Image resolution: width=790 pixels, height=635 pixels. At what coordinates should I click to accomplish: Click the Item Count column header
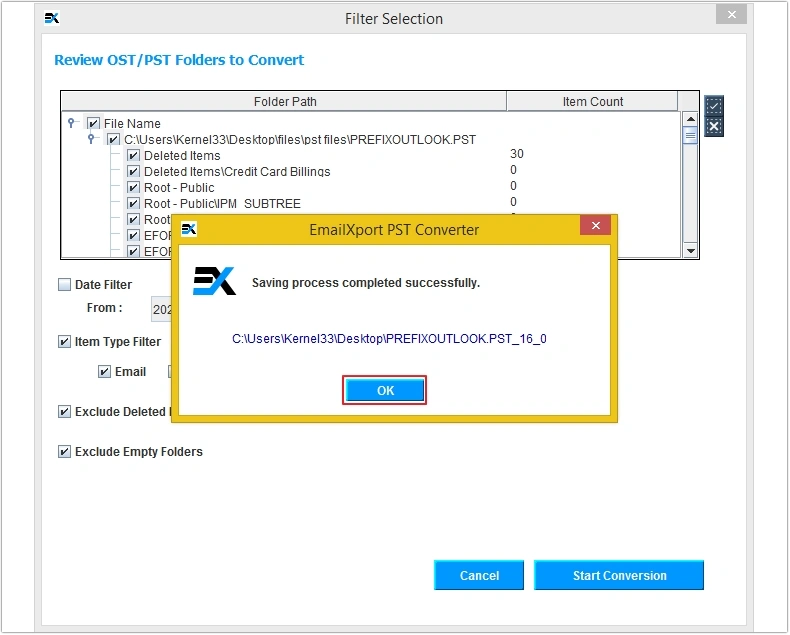point(592,102)
